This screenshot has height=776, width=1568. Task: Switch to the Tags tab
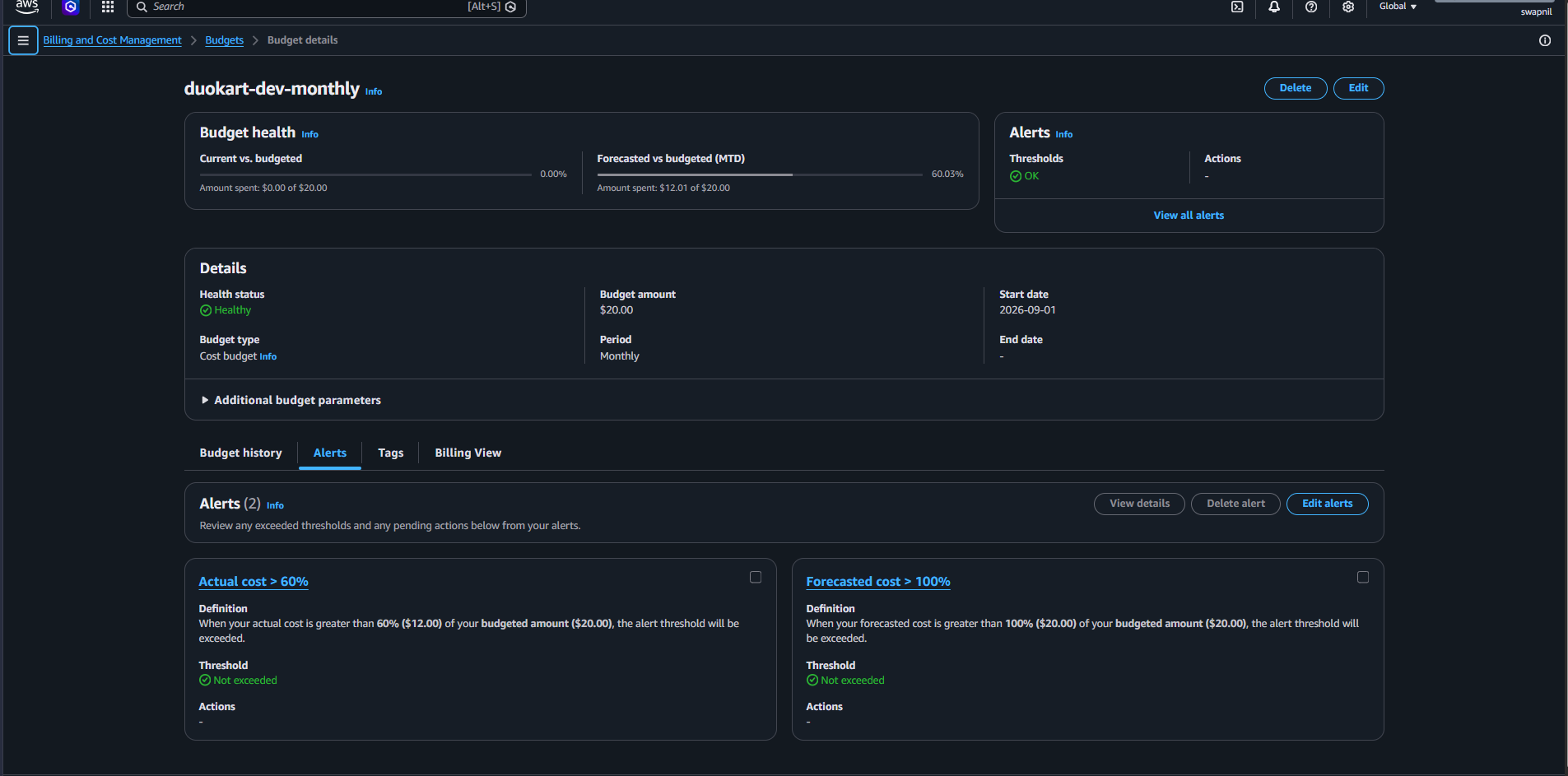click(x=391, y=453)
